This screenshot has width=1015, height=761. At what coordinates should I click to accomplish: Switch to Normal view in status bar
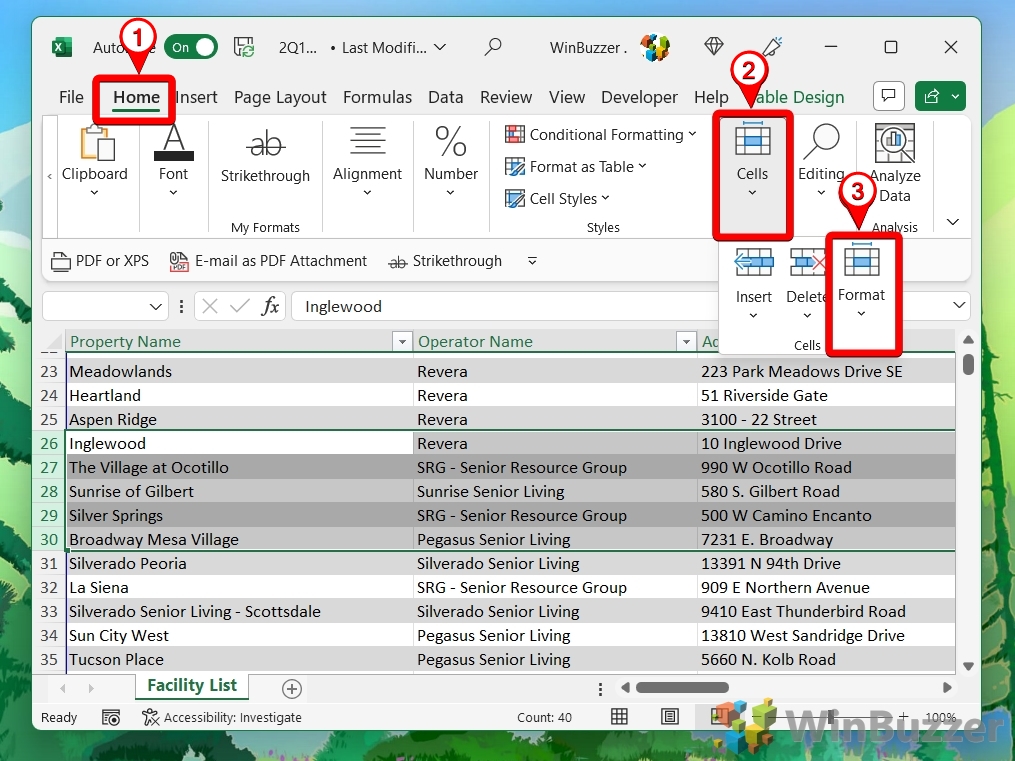pyautogui.click(x=619, y=717)
